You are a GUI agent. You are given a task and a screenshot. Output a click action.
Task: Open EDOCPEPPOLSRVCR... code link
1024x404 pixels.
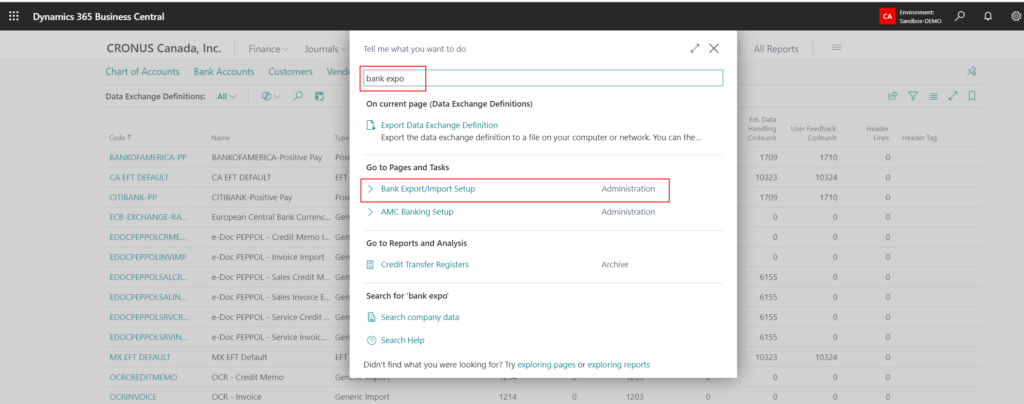click(148, 317)
